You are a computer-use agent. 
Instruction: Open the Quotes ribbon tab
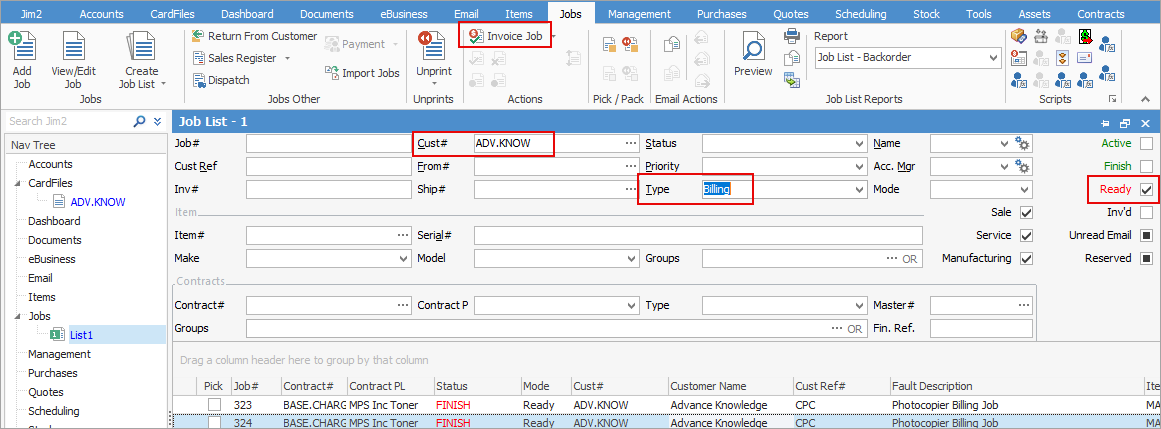791,14
